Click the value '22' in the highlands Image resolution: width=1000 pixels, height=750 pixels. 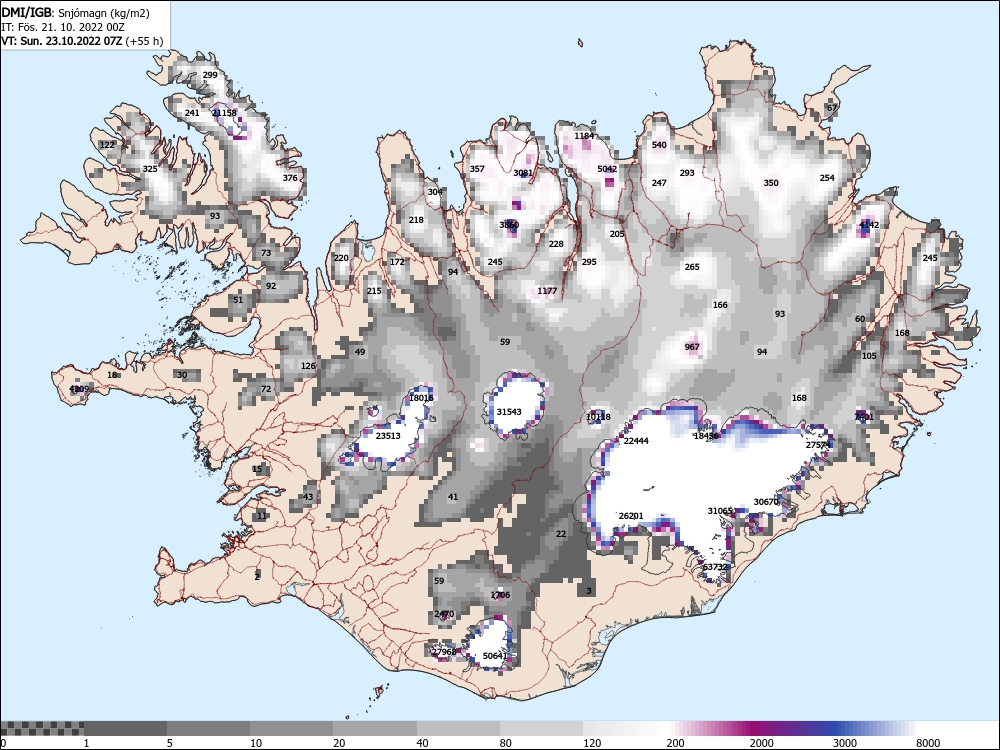tap(561, 534)
